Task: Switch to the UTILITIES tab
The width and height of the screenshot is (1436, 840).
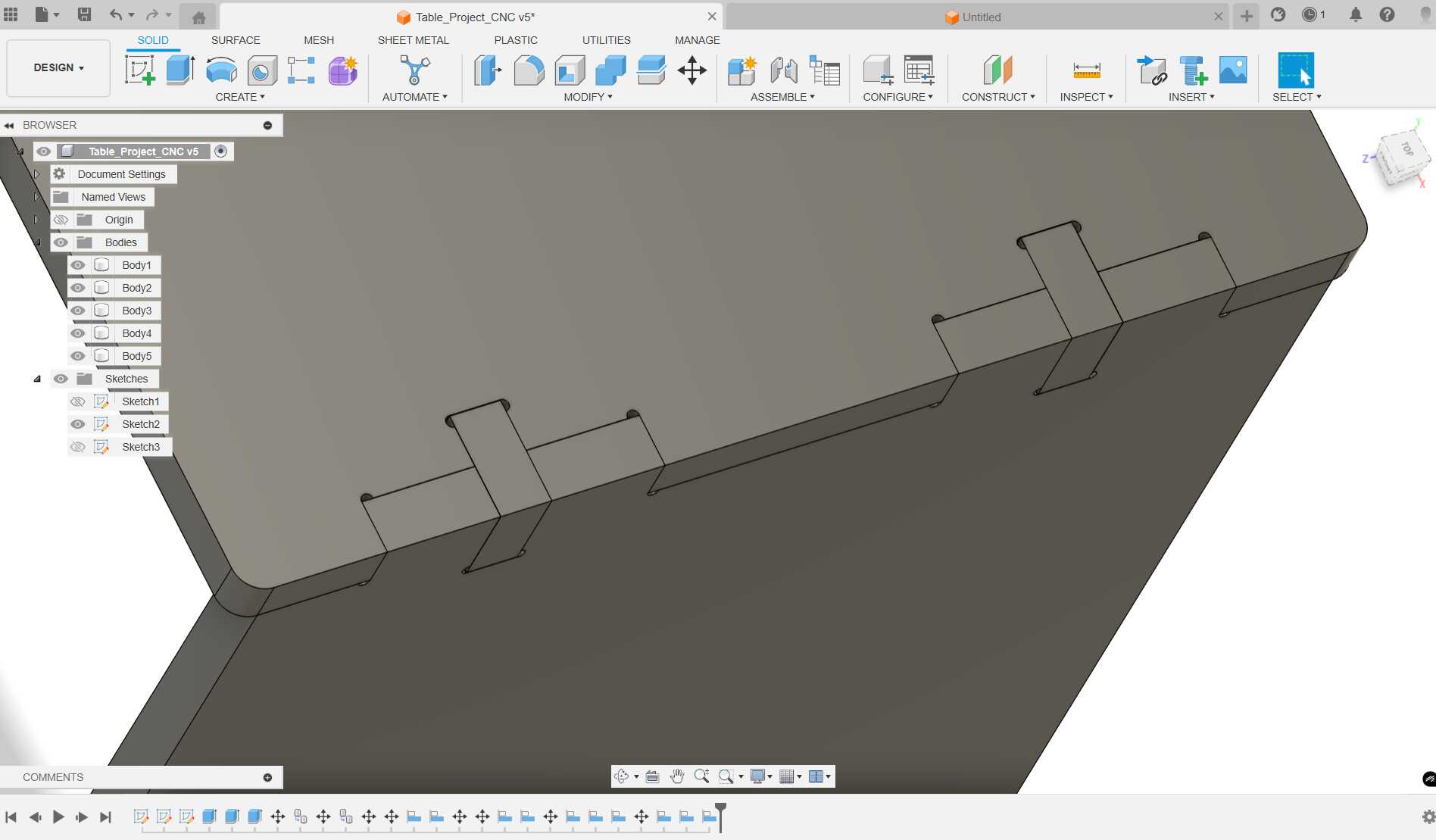Action: [x=607, y=40]
